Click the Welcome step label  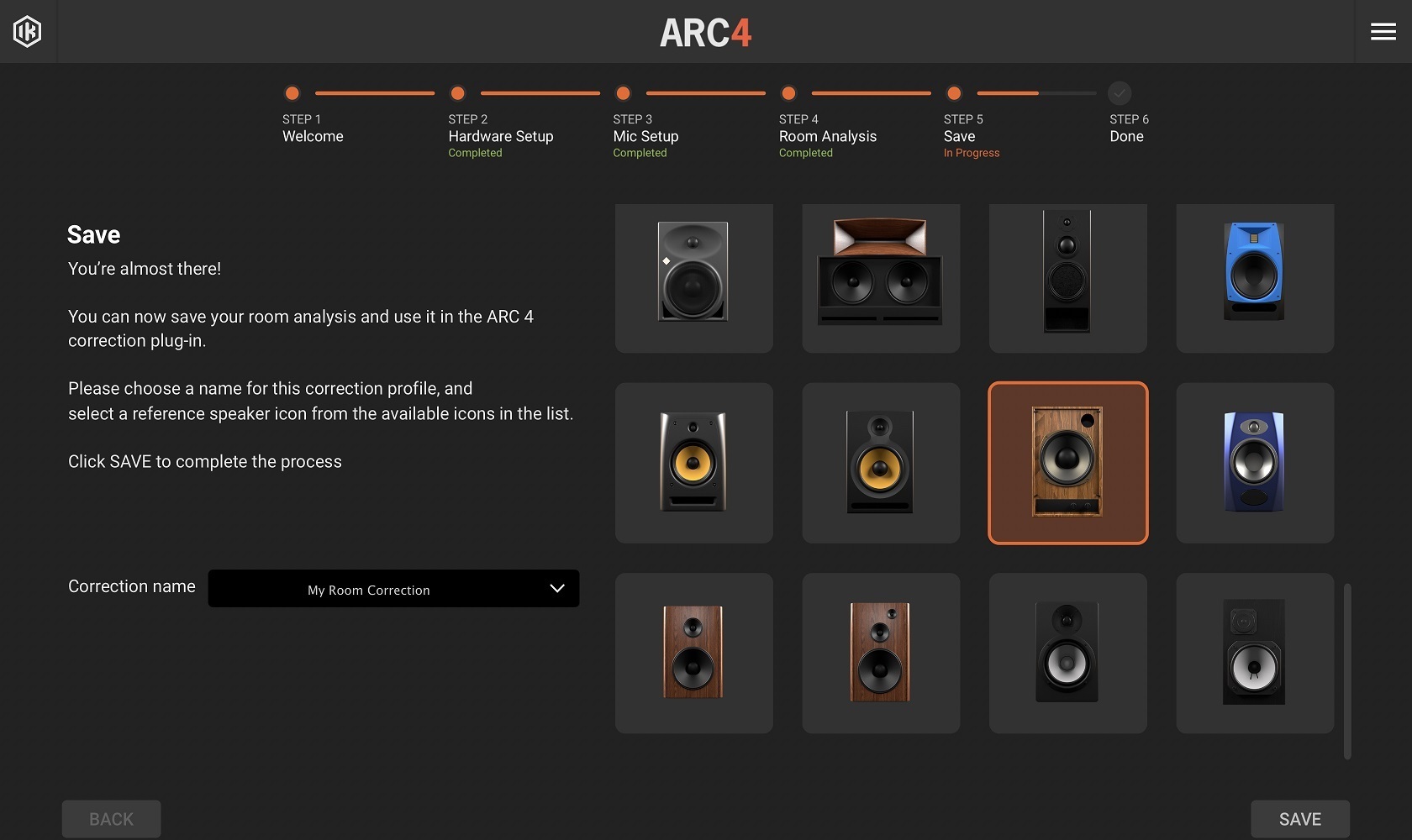pyautogui.click(x=313, y=136)
